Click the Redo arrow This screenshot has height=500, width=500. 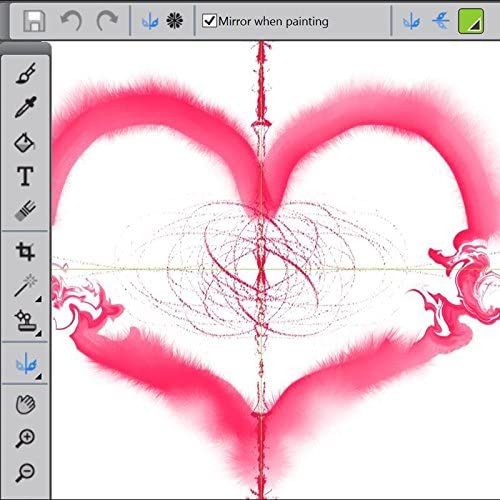pos(107,21)
